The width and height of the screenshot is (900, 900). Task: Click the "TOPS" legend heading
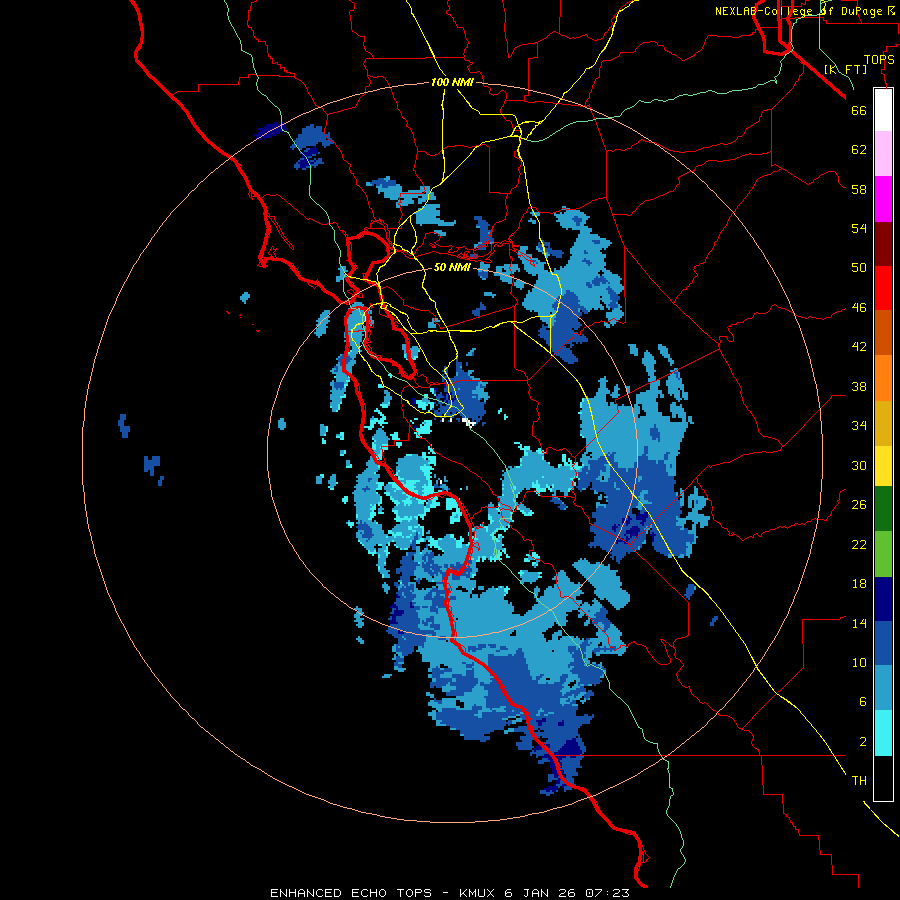879,60
